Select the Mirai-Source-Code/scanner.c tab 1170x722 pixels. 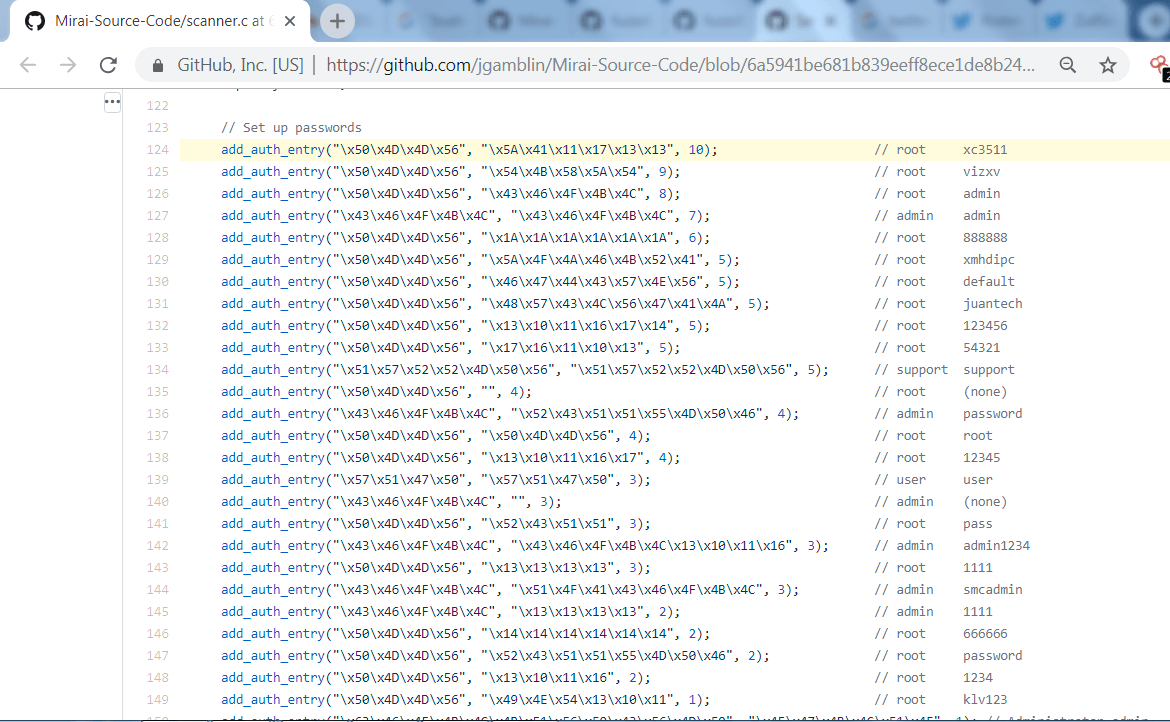pos(160,21)
